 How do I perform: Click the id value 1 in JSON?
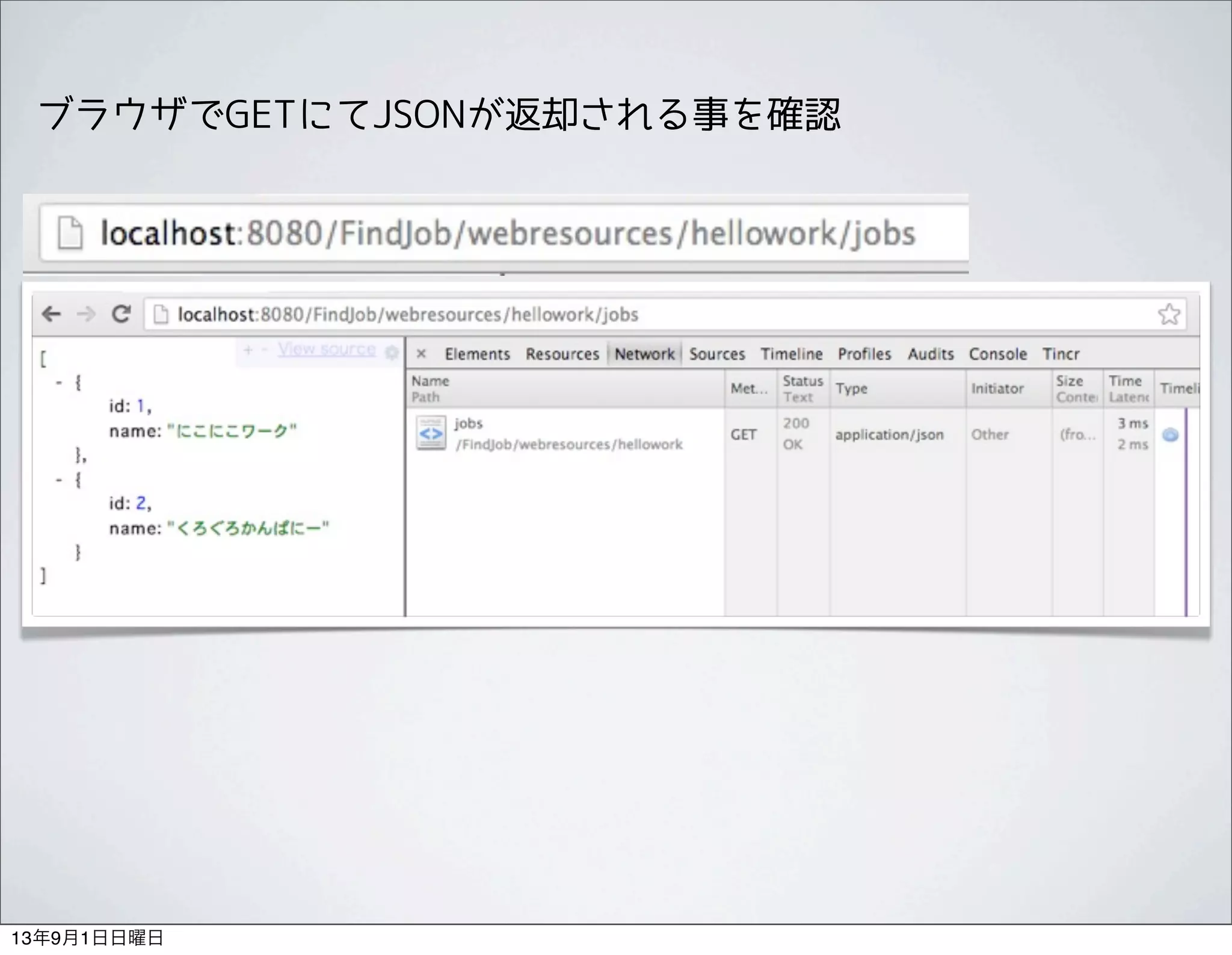tap(141, 407)
